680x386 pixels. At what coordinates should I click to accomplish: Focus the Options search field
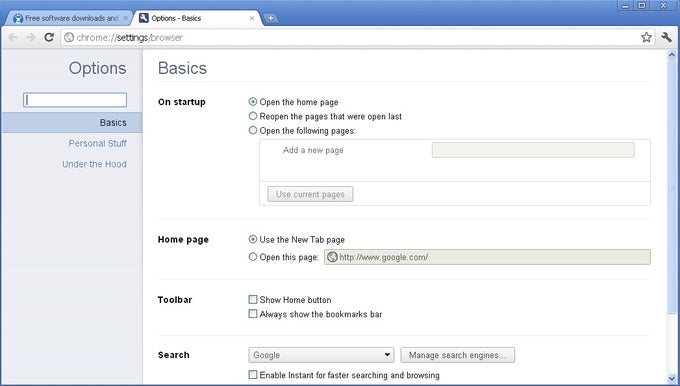pyautogui.click(x=75, y=100)
